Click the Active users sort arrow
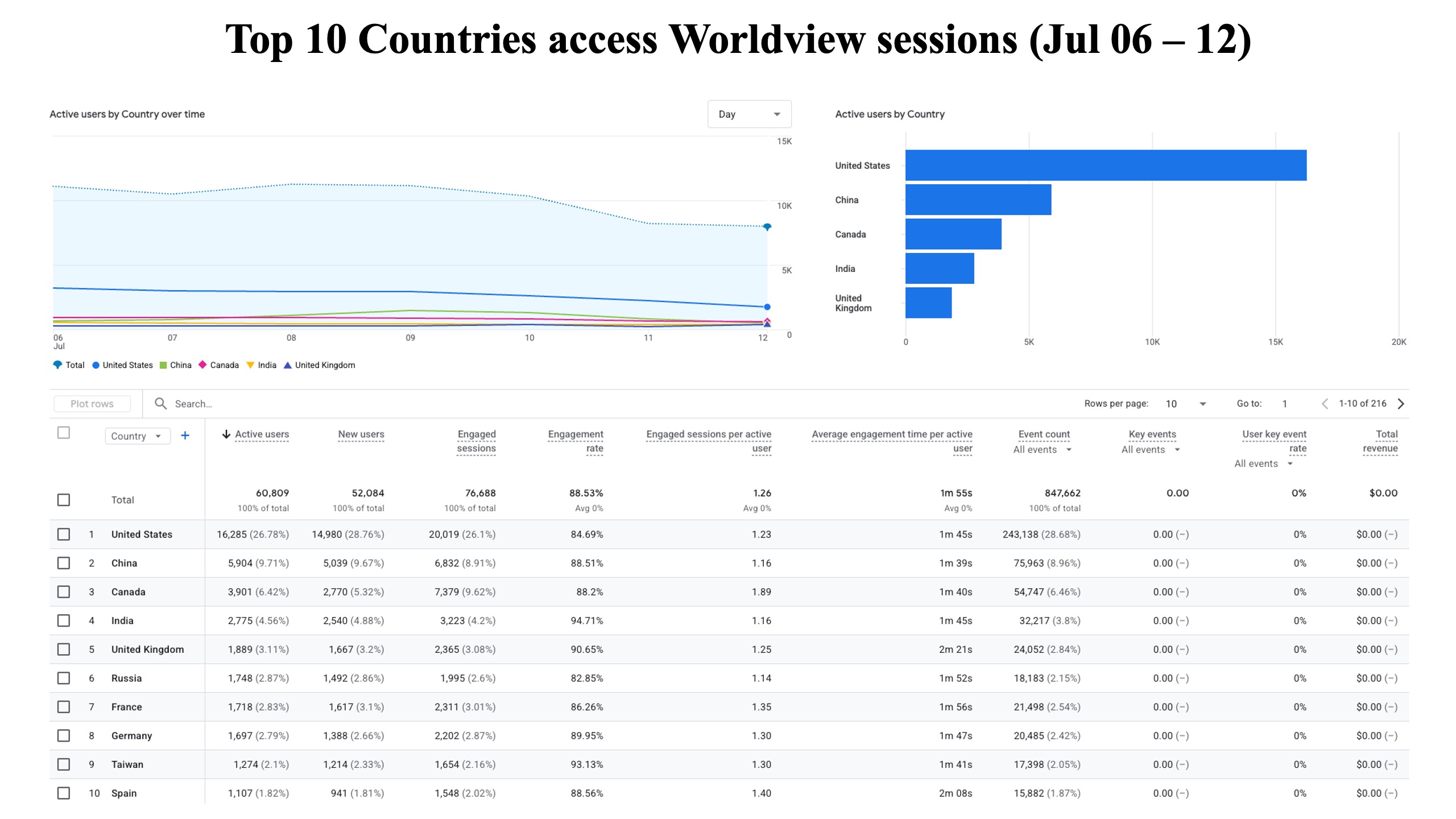Viewport: 1456px width, 819px height. pos(226,435)
